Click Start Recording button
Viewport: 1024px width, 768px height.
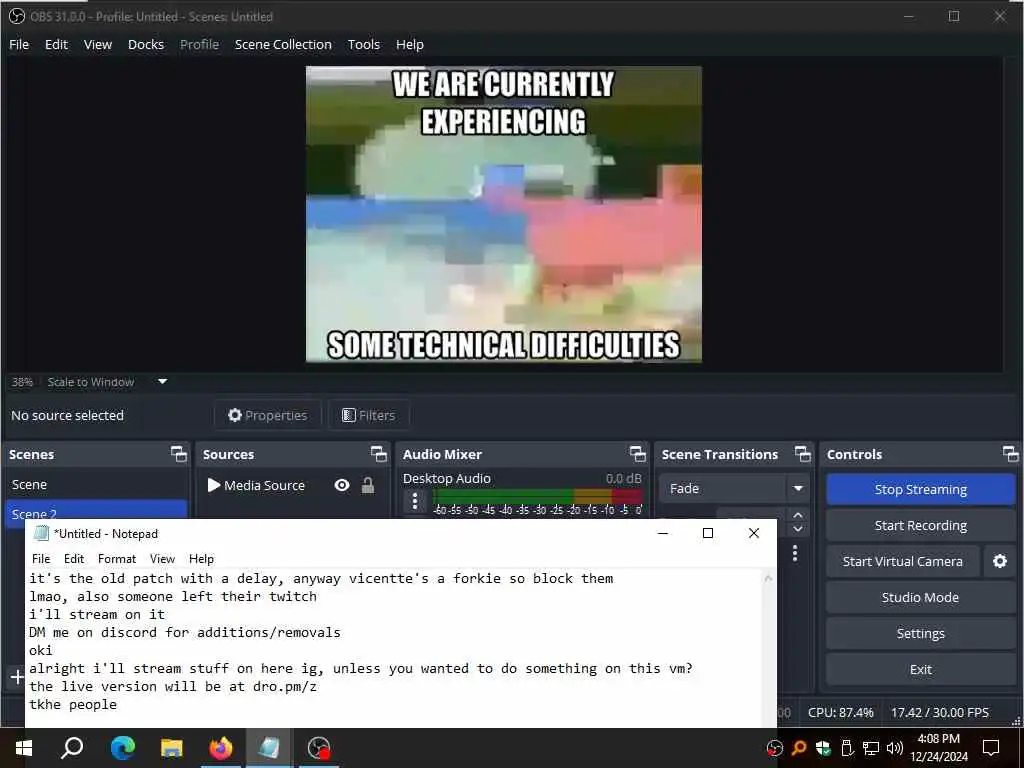921,525
